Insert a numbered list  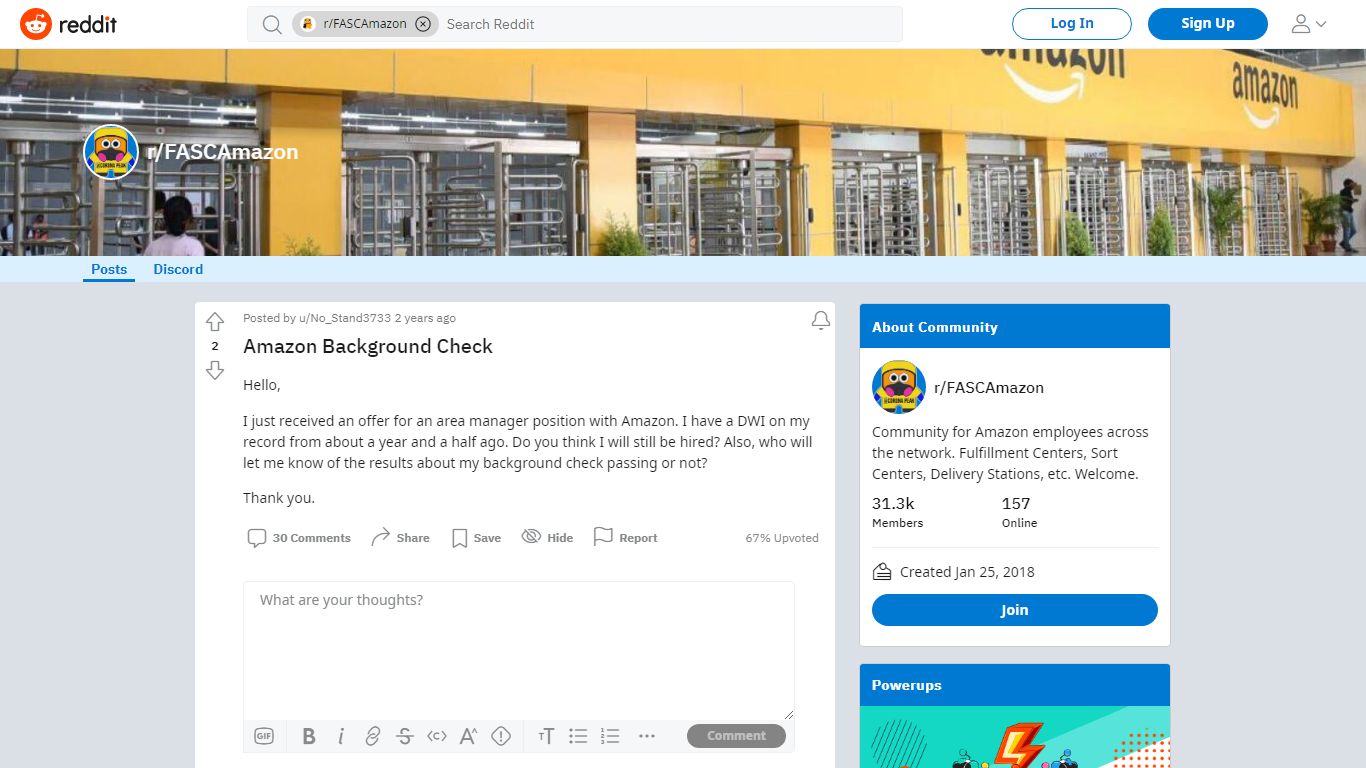[610, 736]
